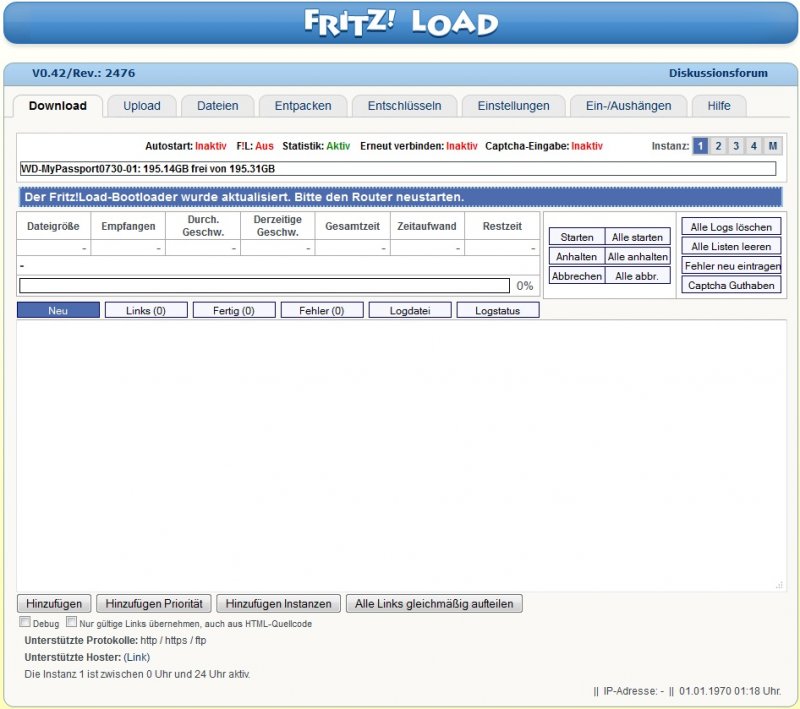Click Alle Links gleichmäßig aufteilen
This screenshot has width=800, height=709.
pos(434,603)
